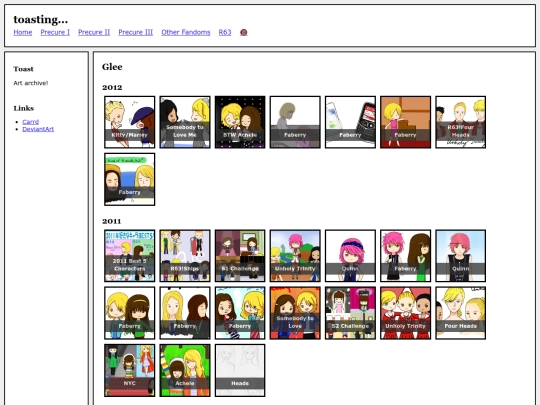Open Faberry thumbnail with green speech banner
This screenshot has width=540, height=405.
tap(129, 179)
